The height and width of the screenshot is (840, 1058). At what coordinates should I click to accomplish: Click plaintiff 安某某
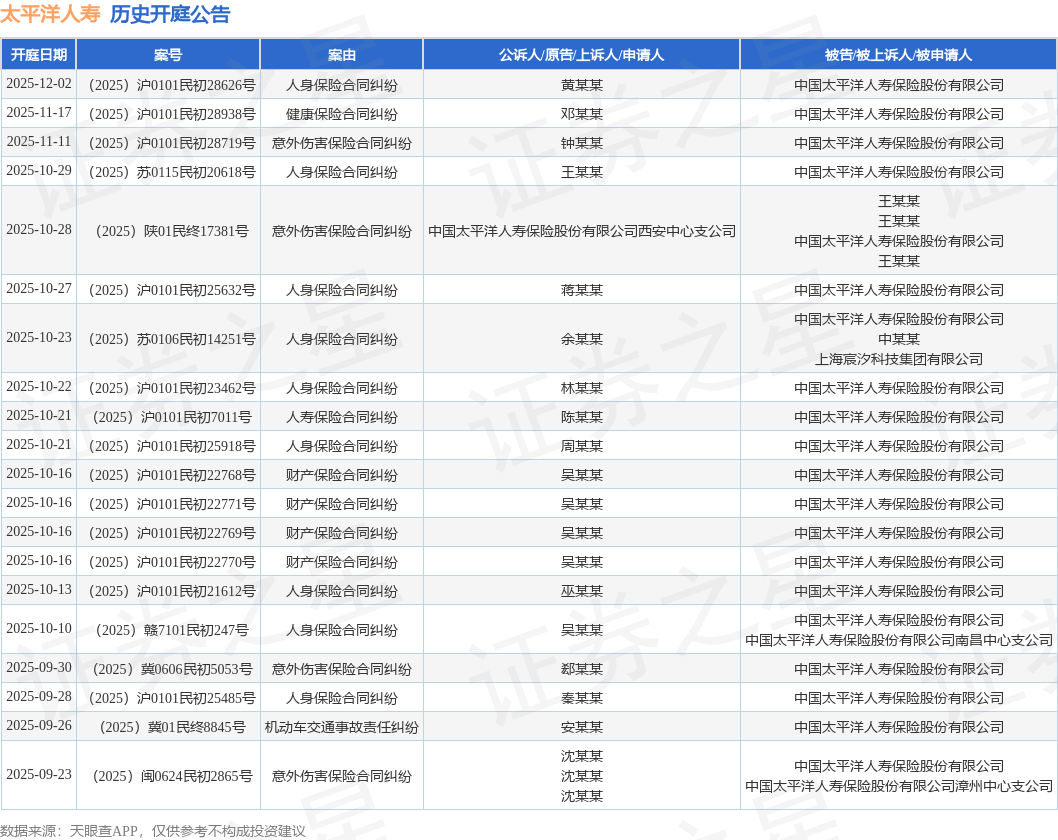(x=582, y=727)
